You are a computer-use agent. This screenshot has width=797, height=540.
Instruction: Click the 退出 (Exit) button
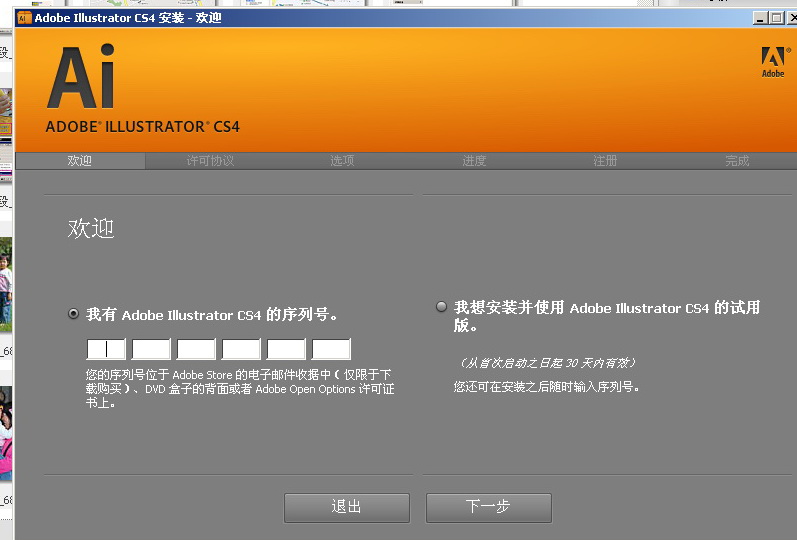[347, 507]
